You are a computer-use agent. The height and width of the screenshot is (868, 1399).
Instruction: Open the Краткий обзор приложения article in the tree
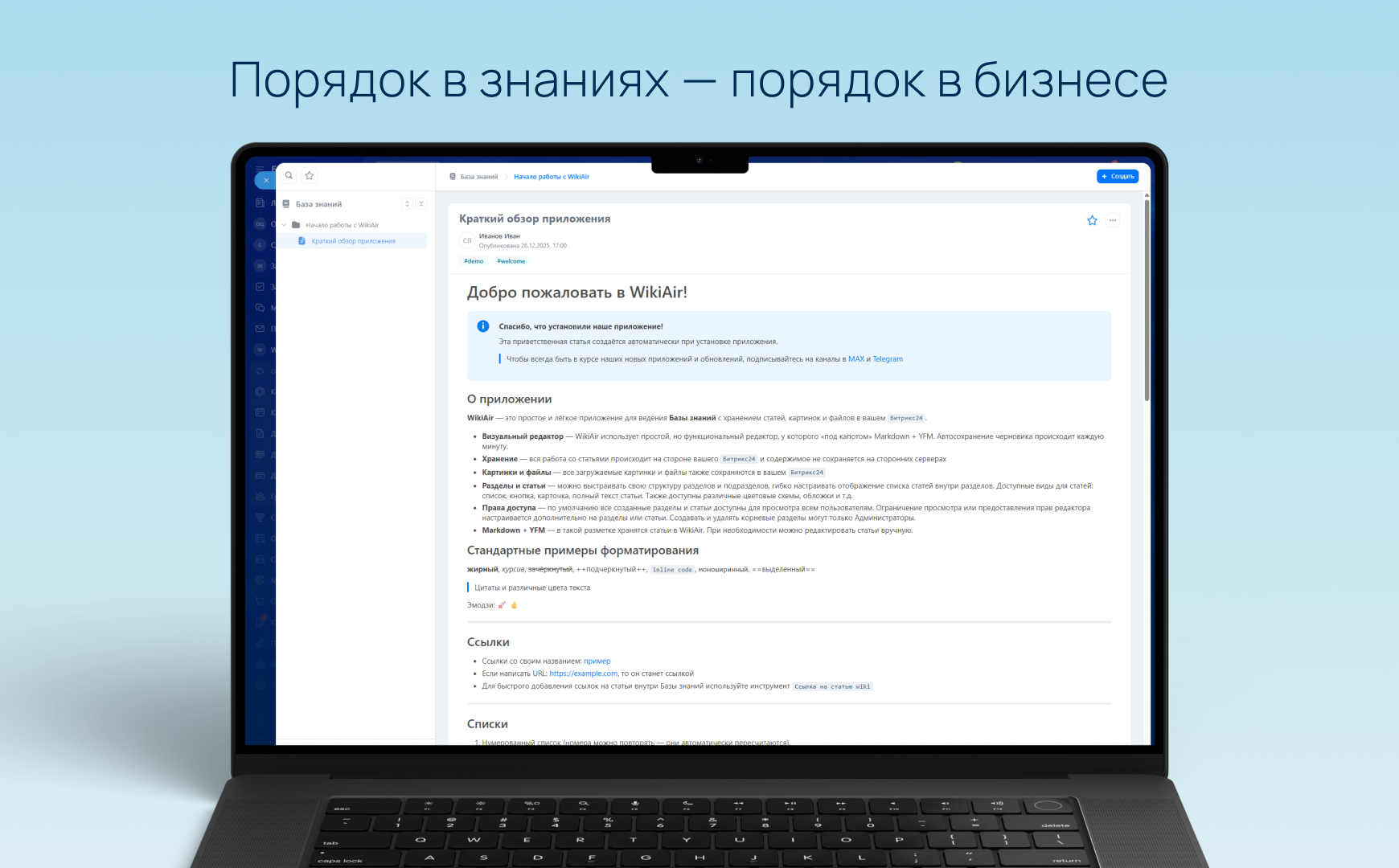pos(353,241)
